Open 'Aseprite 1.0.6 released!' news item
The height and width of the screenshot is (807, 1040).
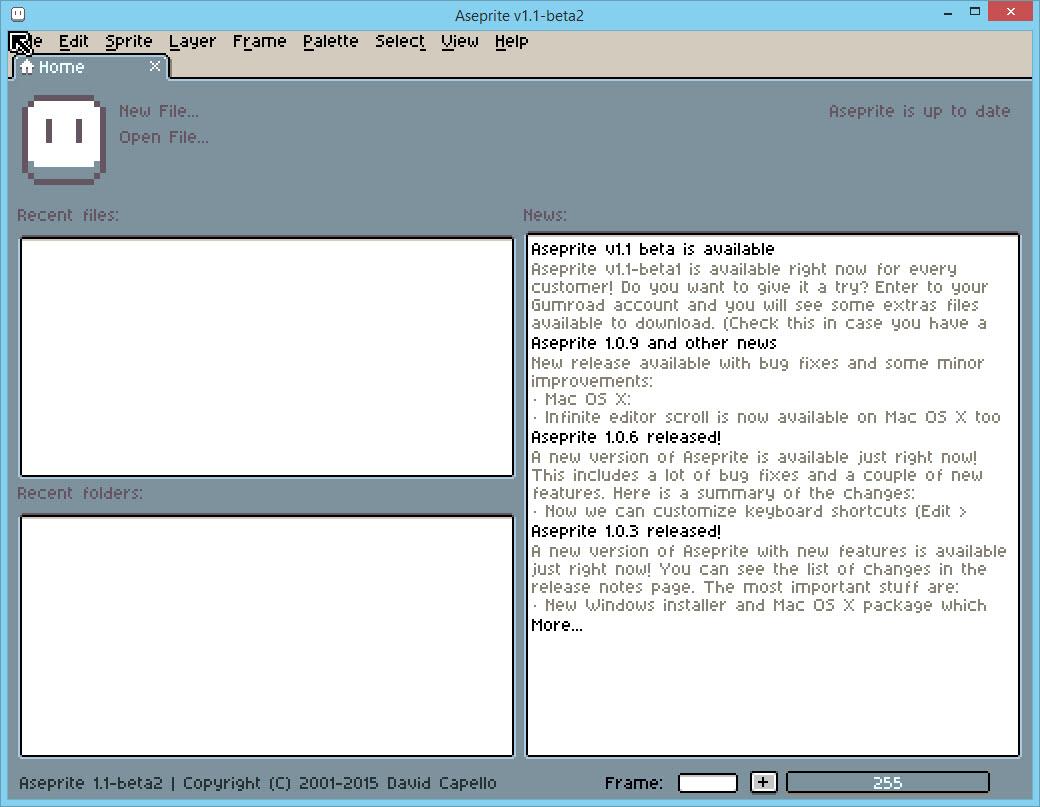click(626, 438)
